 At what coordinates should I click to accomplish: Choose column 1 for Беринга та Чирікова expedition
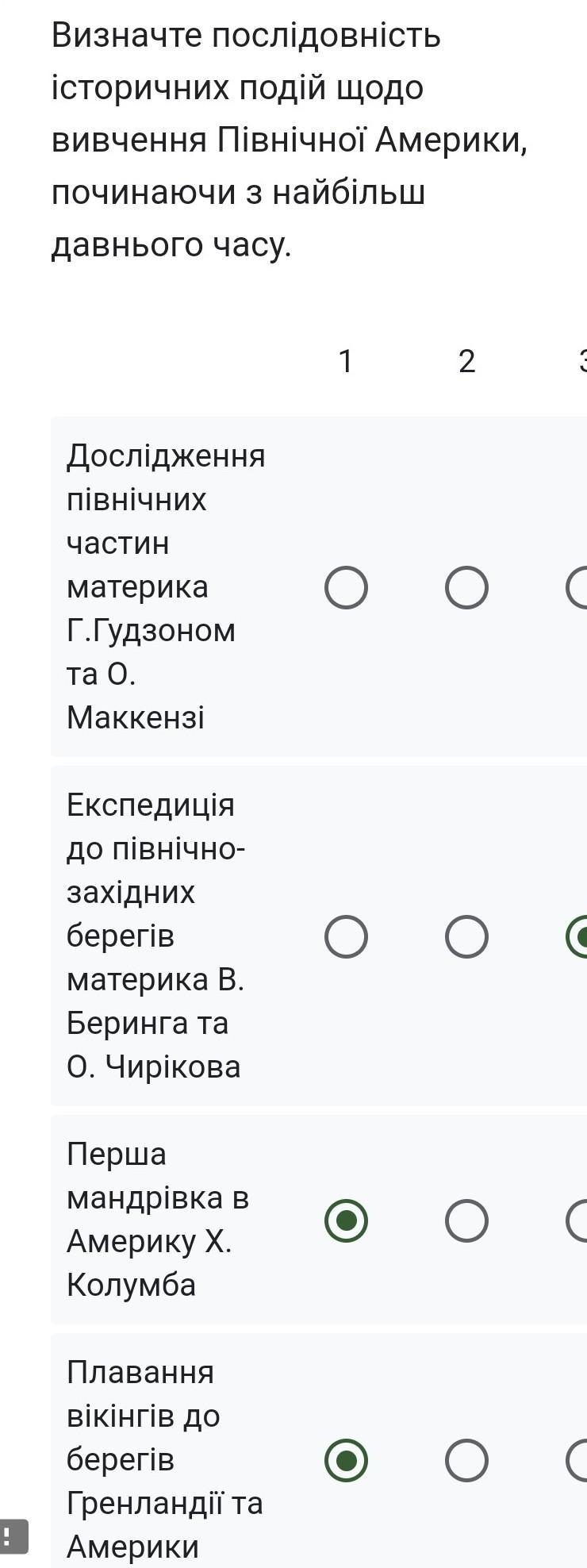346,936
